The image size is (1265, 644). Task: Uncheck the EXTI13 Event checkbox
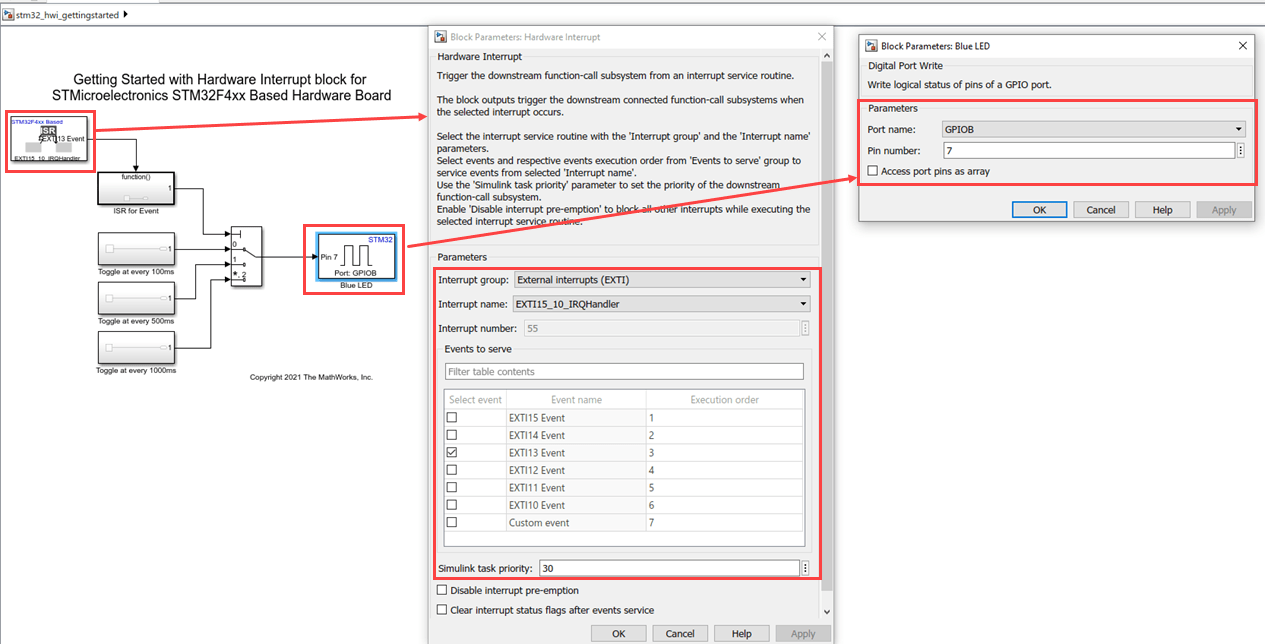[452, 453]
